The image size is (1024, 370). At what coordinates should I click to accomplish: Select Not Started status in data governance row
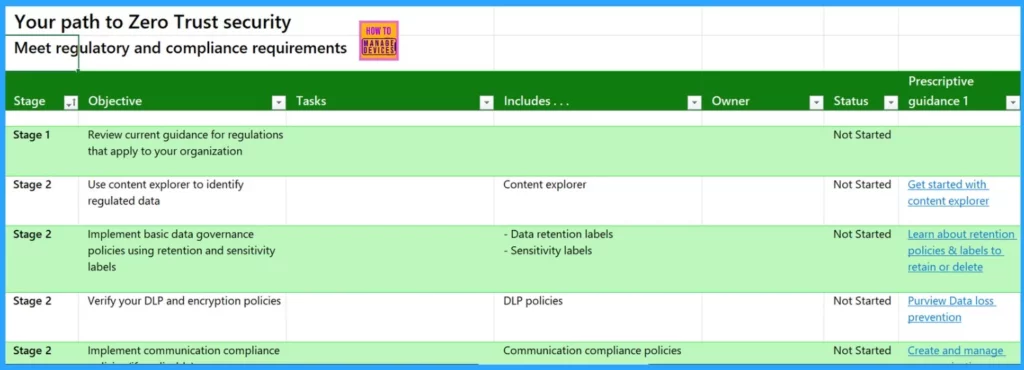[x=861, y=258]
